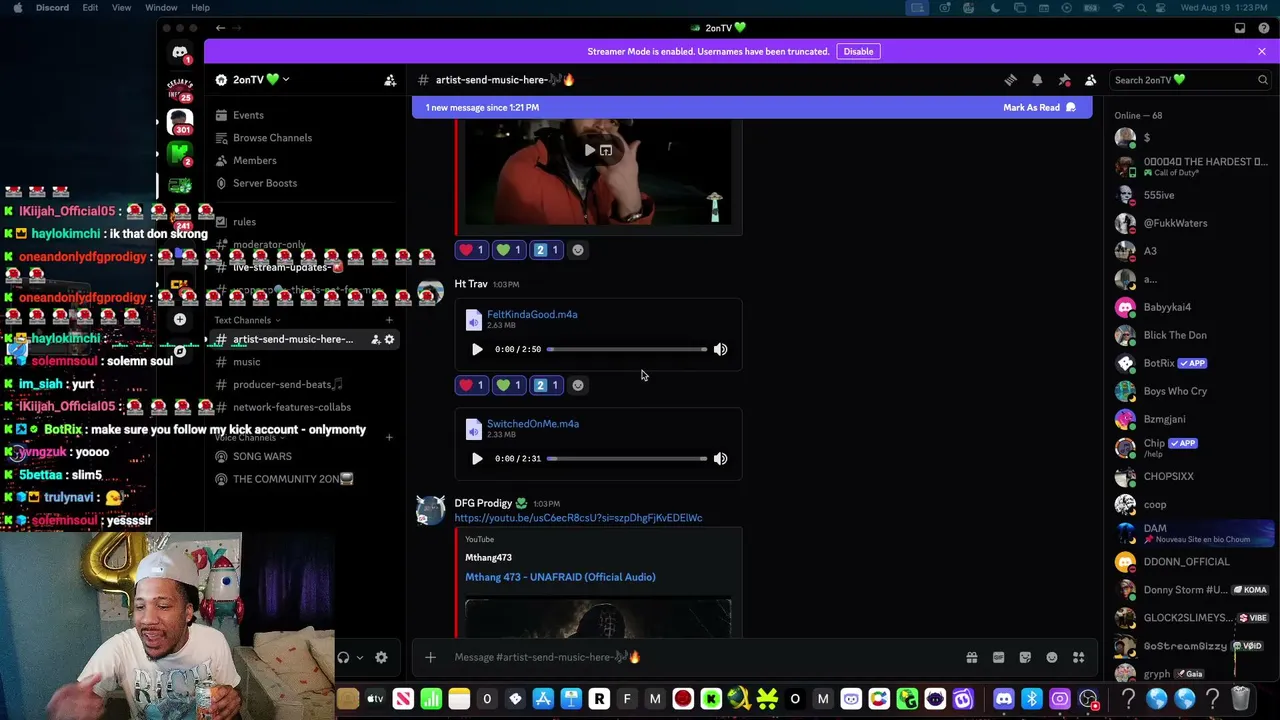Open Trash in the Dock
The image size is (1280, 720).
[1240, 699]
